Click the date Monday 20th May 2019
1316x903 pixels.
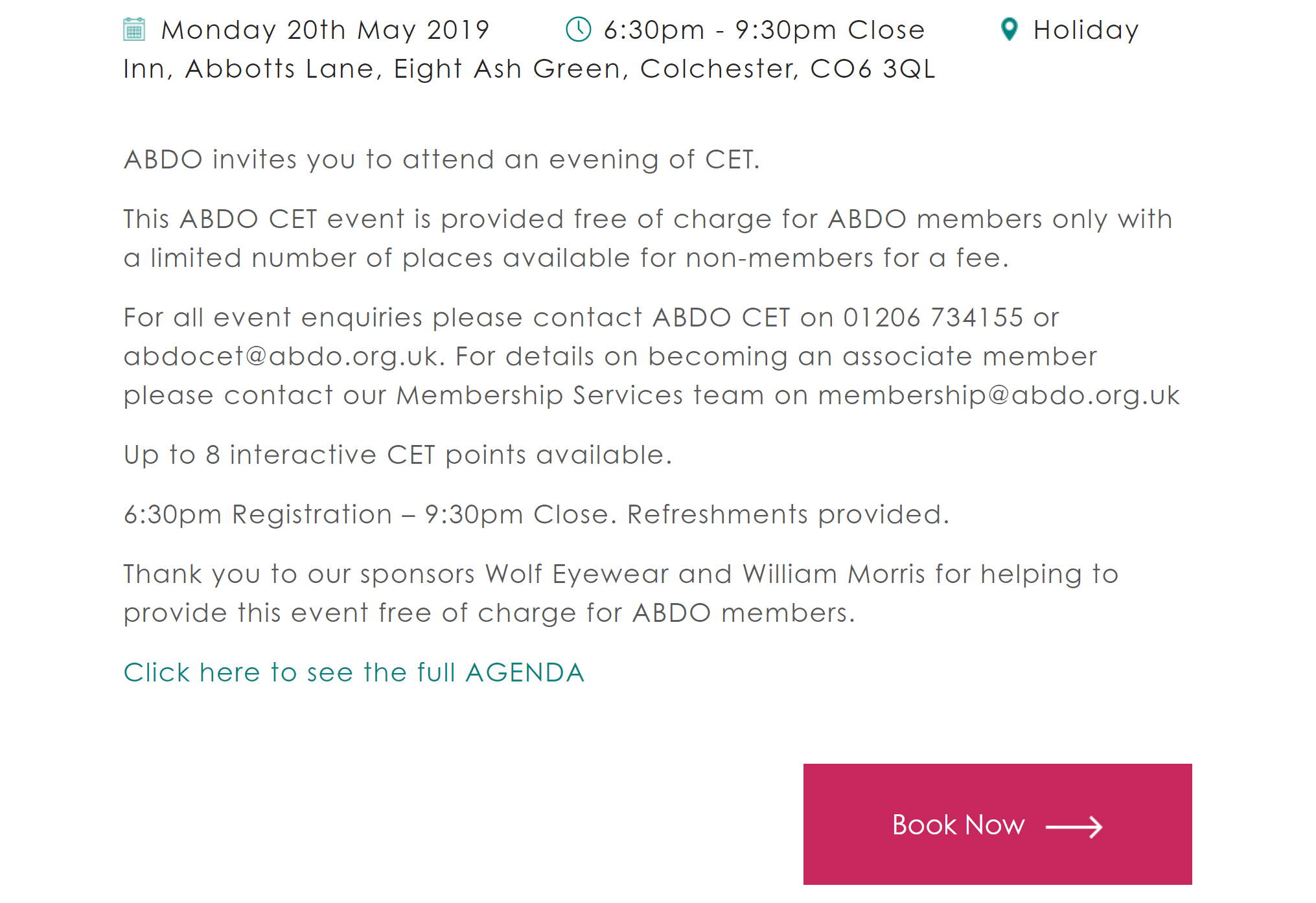tap(325, 30)
